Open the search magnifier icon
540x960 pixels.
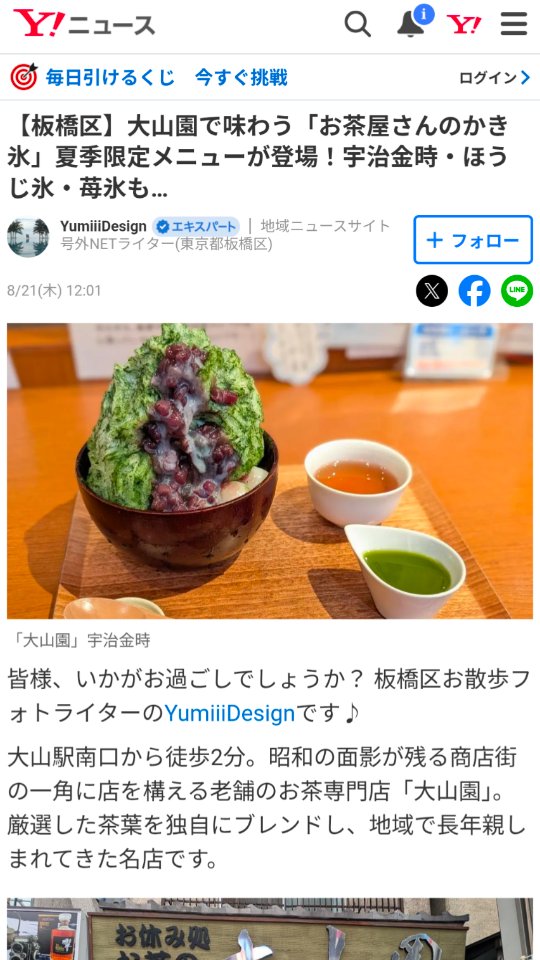pos(358,24)
